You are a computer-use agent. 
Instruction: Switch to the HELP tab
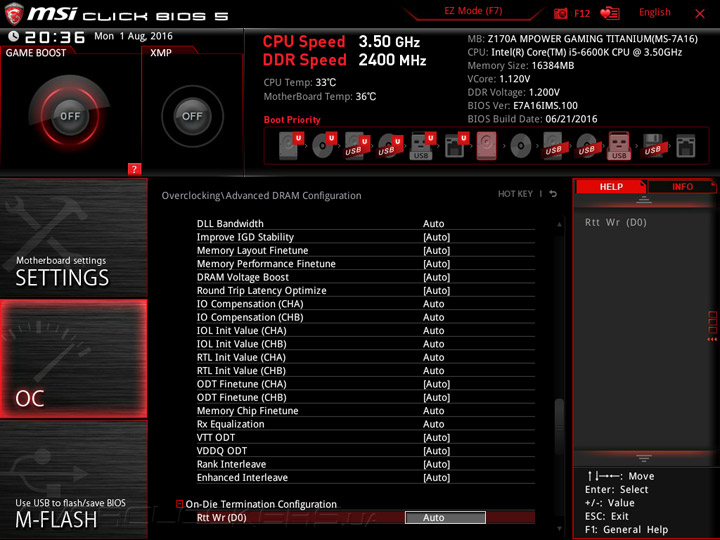pos(611,186)
